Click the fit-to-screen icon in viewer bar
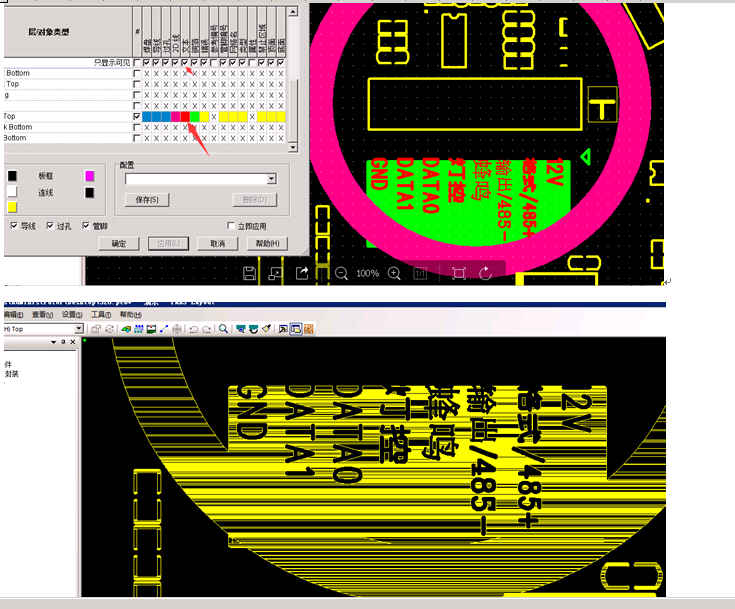Image resolution: width=735 pixels, height=609 pixels. [459, 273]
